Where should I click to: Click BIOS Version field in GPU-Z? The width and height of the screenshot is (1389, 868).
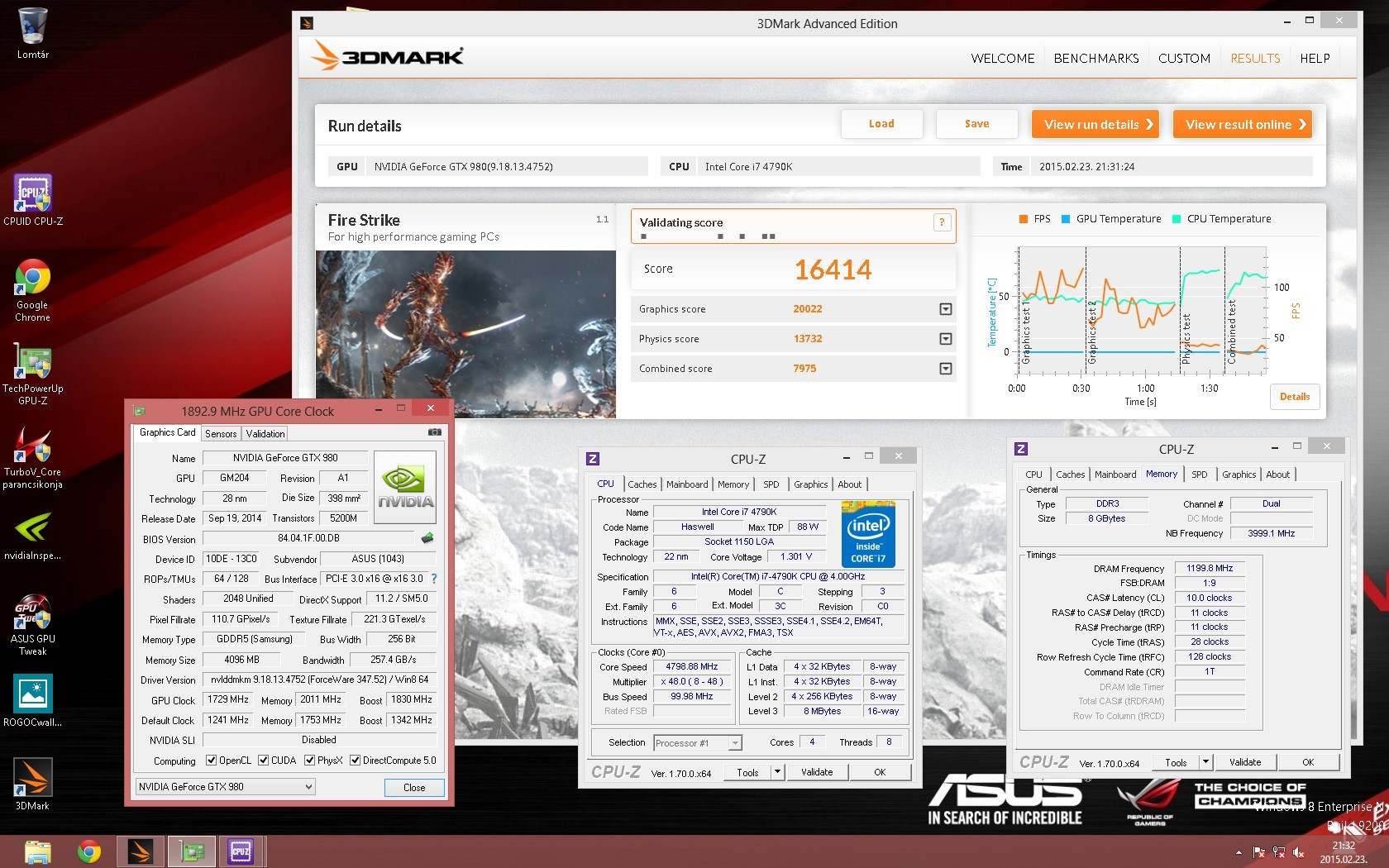pyautogui.click(x=309, y=538)
